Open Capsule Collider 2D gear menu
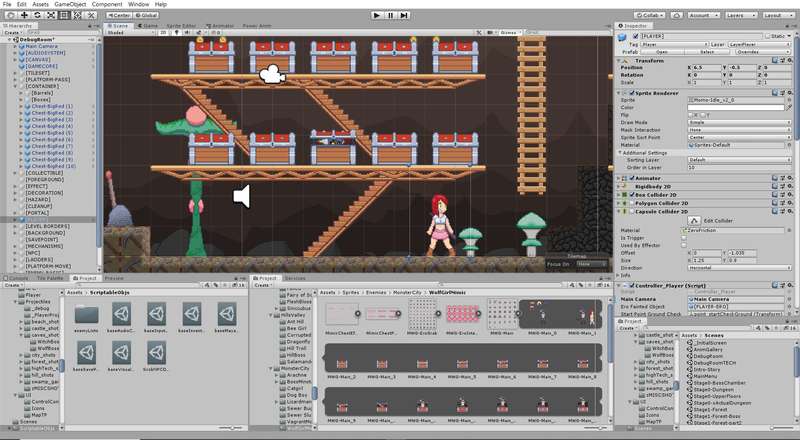 (790, 211)
